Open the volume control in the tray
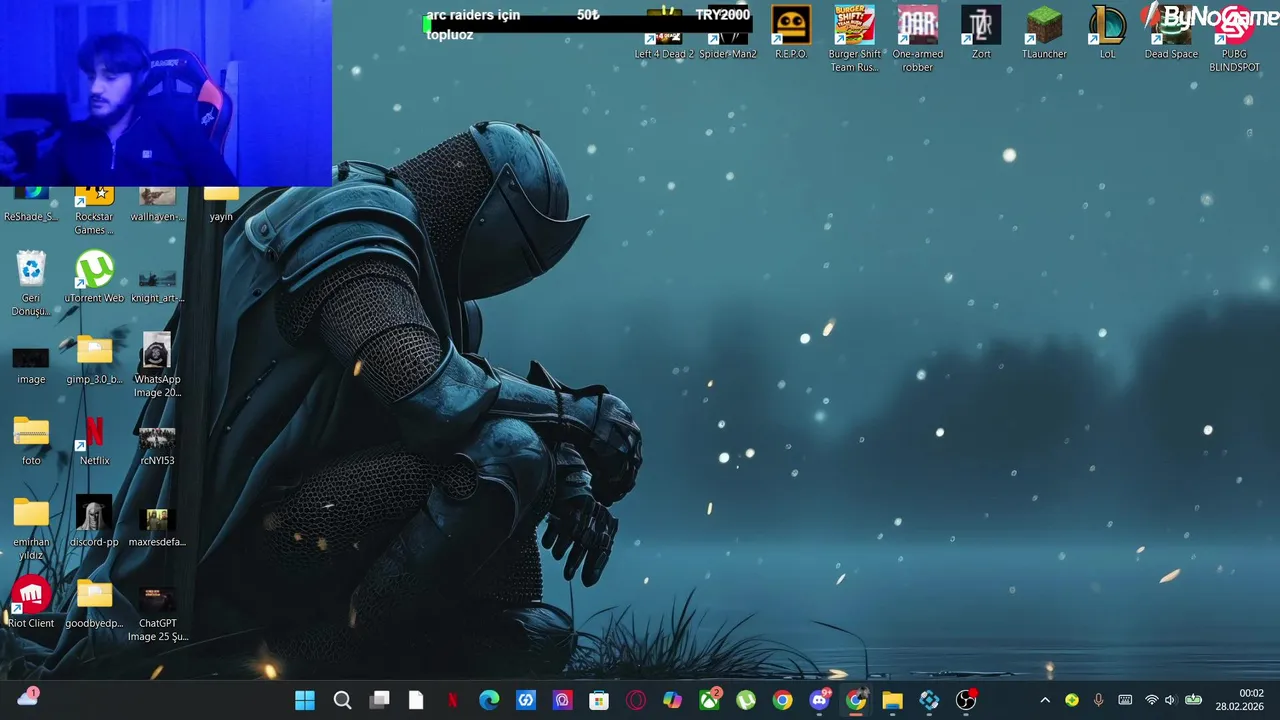The image size is (1280, 720). [1170, 700]
